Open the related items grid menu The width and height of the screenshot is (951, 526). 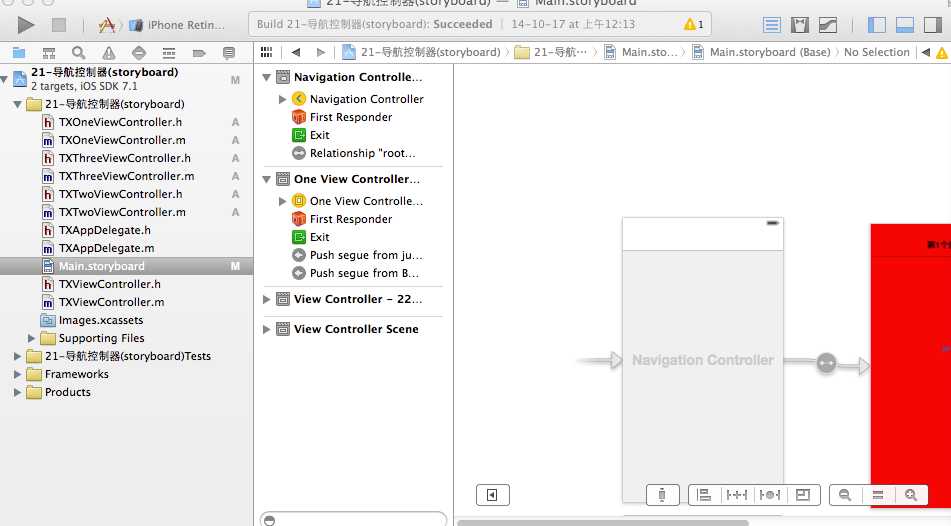click(x=266, y=52)
